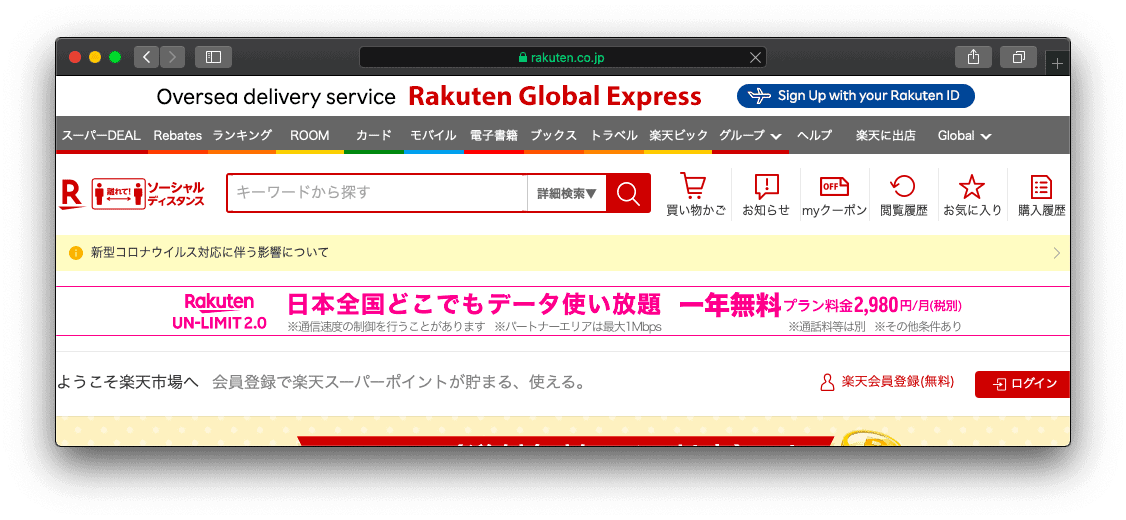Open the 新型コロナウイルス notice text
The image size is (1126, 520).
pos(210,253)
